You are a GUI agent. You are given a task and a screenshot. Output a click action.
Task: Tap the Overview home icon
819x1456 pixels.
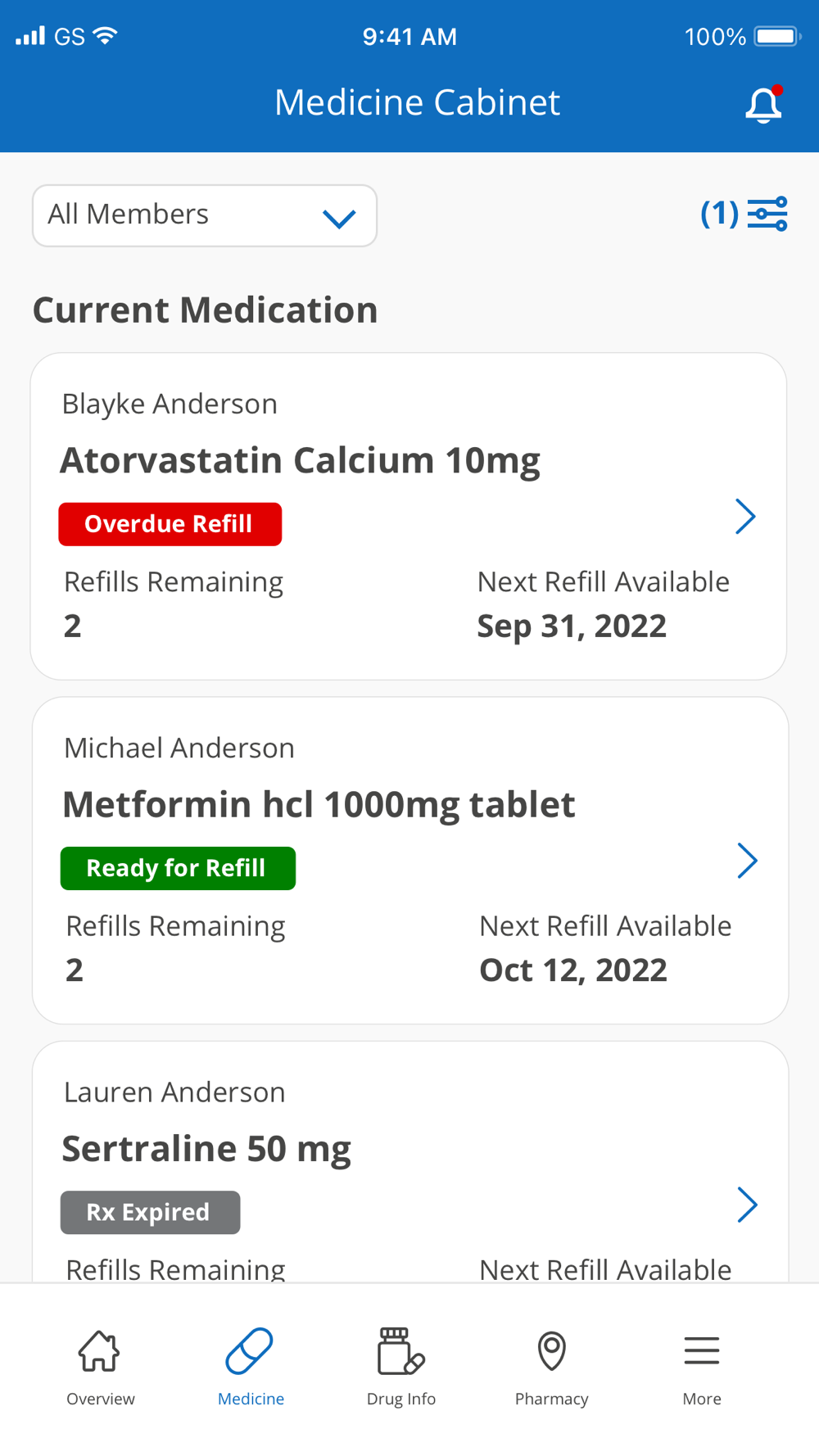[x=99, y=1350]
